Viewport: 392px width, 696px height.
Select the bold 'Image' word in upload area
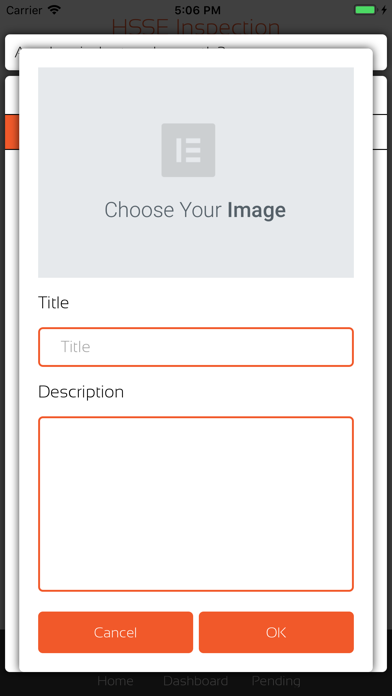coord(257,210)
